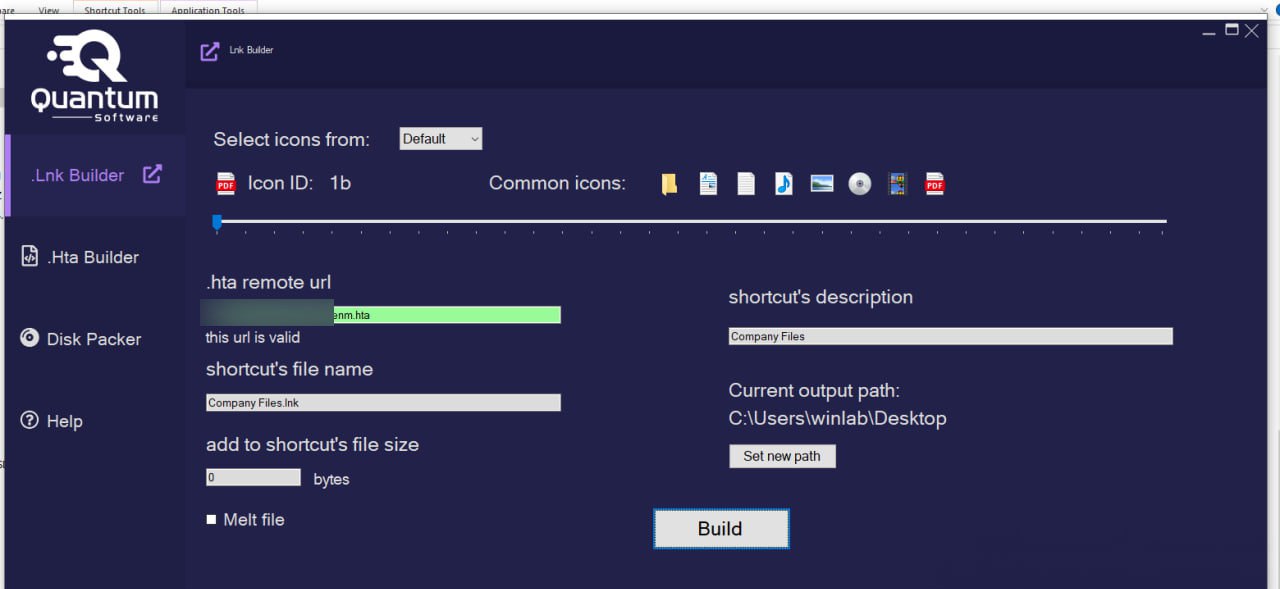Focus the .hta remote url field
1280x589 pixels.
tap(383, 315)
